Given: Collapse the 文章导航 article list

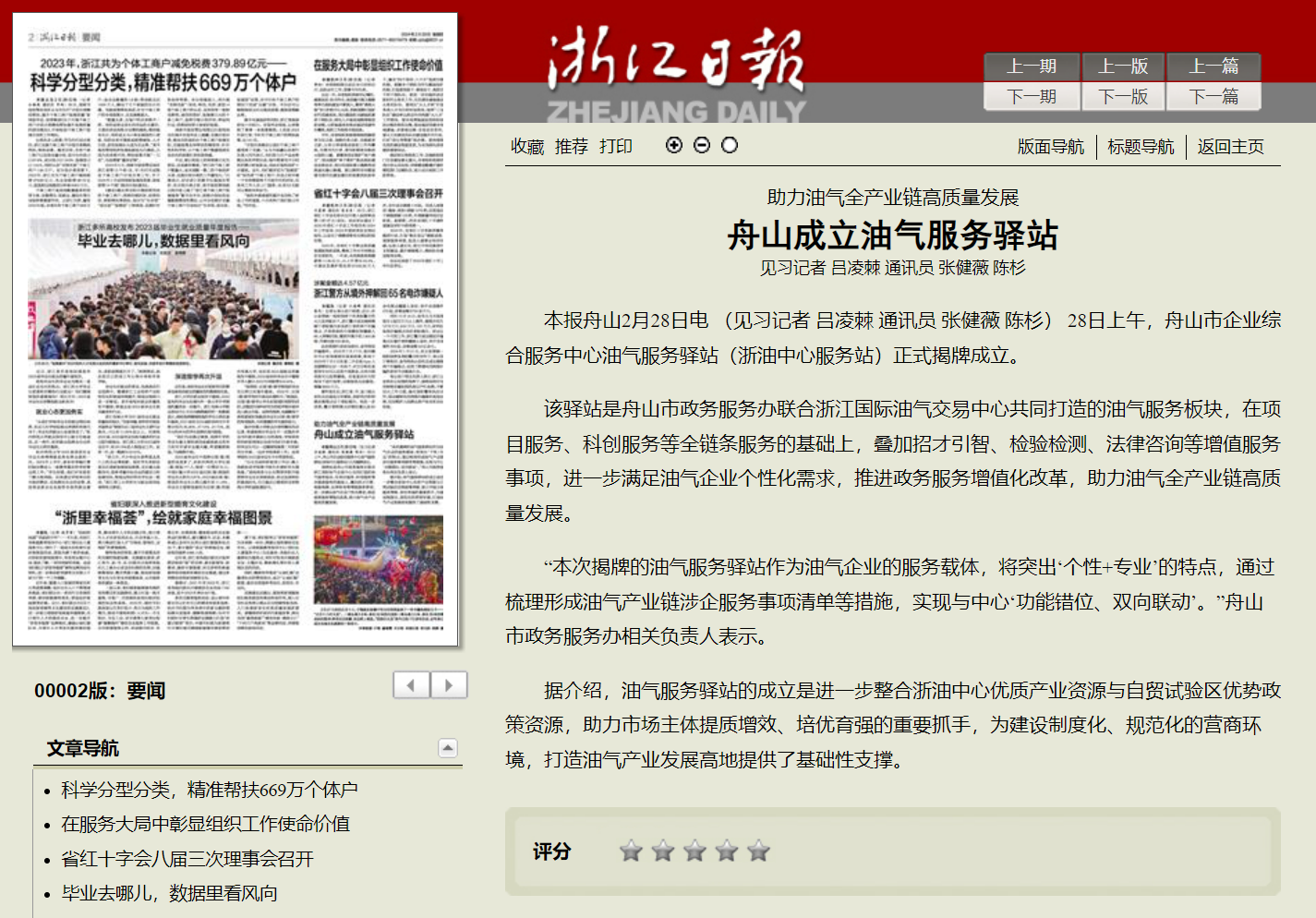Looking at the screenshot, I should [448, 748].
